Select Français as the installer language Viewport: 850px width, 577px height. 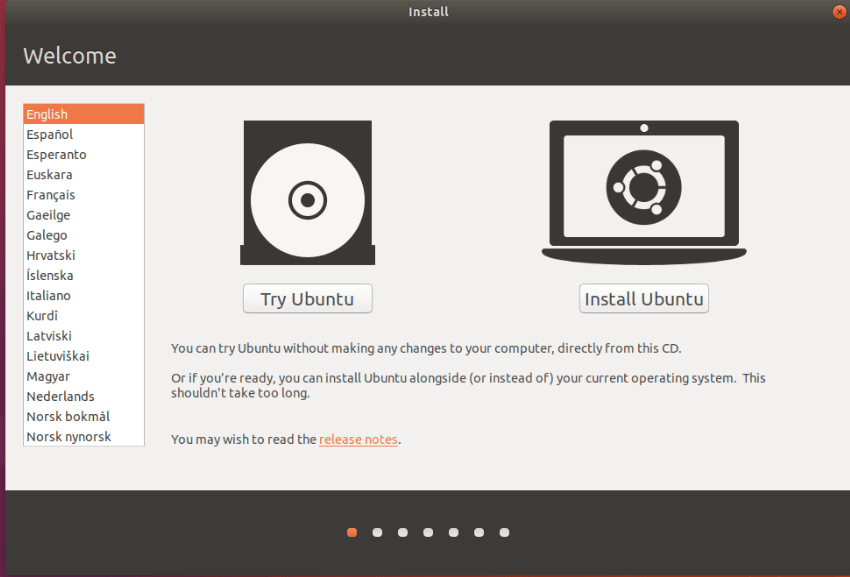(x=50, y=194)
